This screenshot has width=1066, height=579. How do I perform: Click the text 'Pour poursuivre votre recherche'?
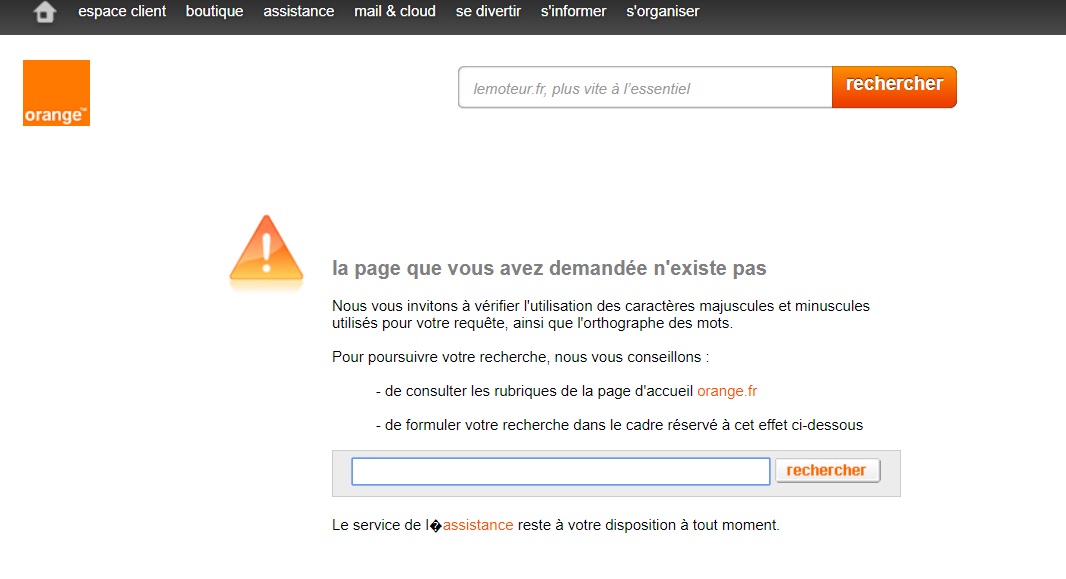(x=439, y=357)
